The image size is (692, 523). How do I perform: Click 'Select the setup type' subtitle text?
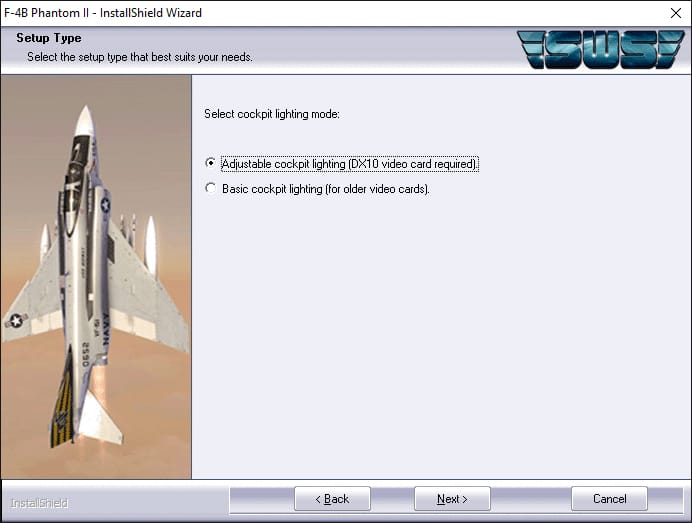point(139,57)
